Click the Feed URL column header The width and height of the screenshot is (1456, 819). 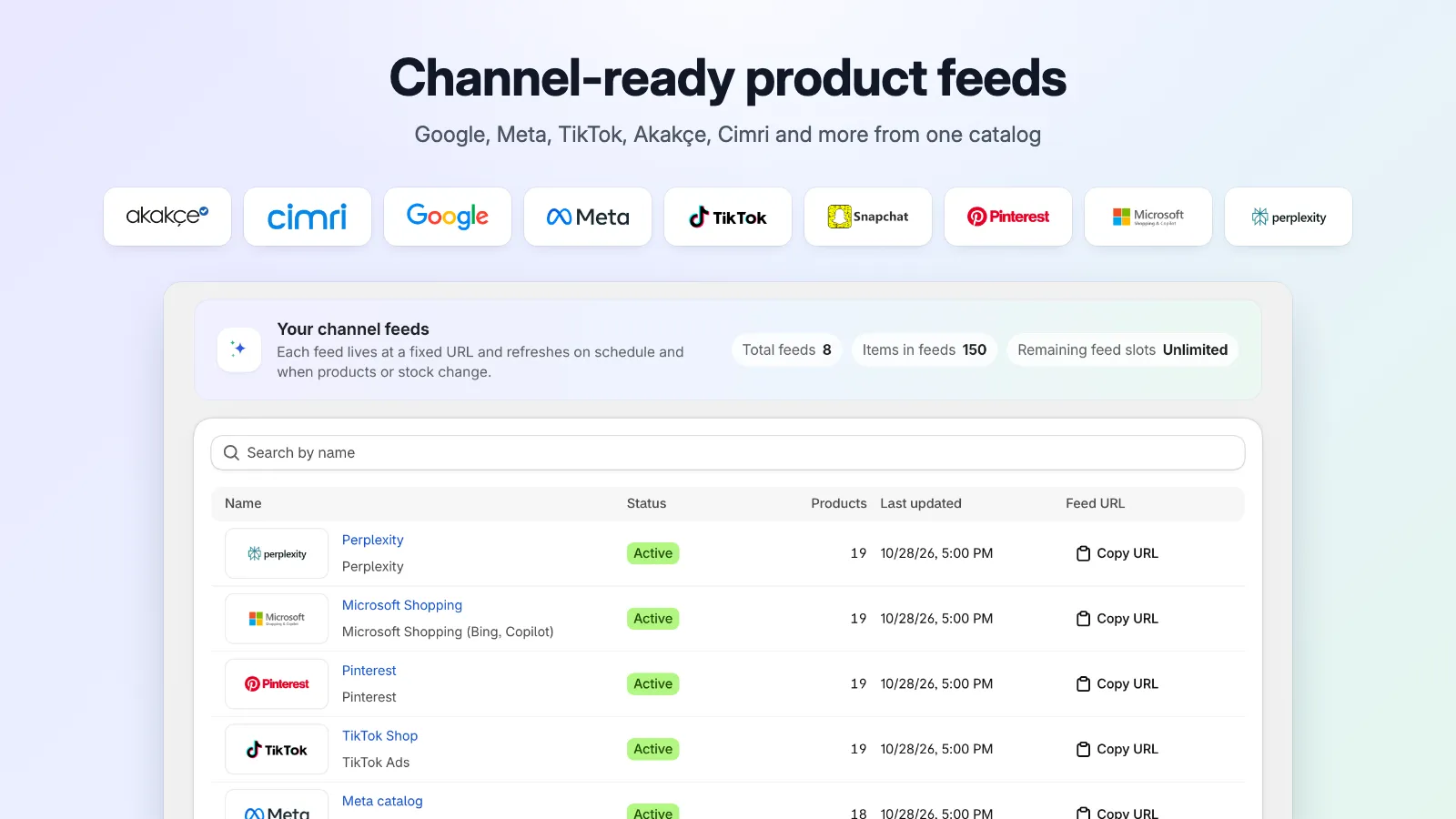click(1096, 503)
